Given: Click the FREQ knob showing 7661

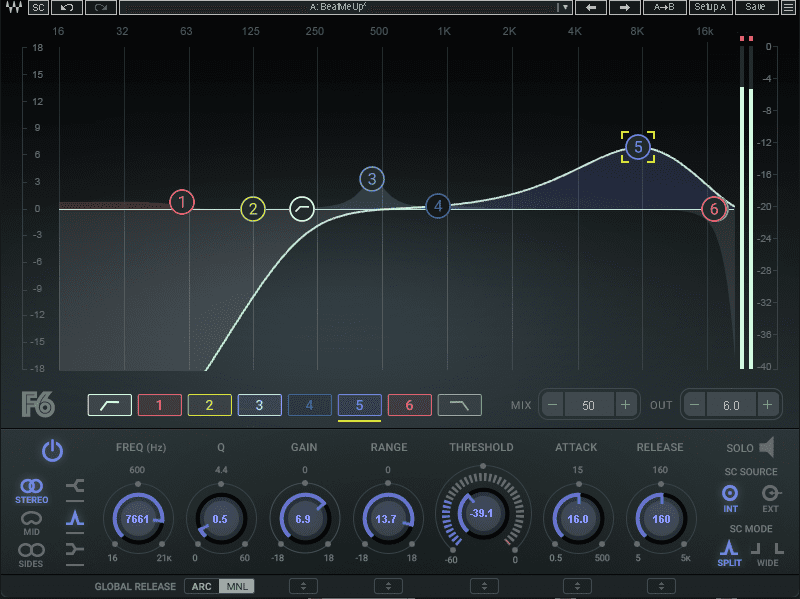Looking at the screenshot, I should (x=138, y=519).
